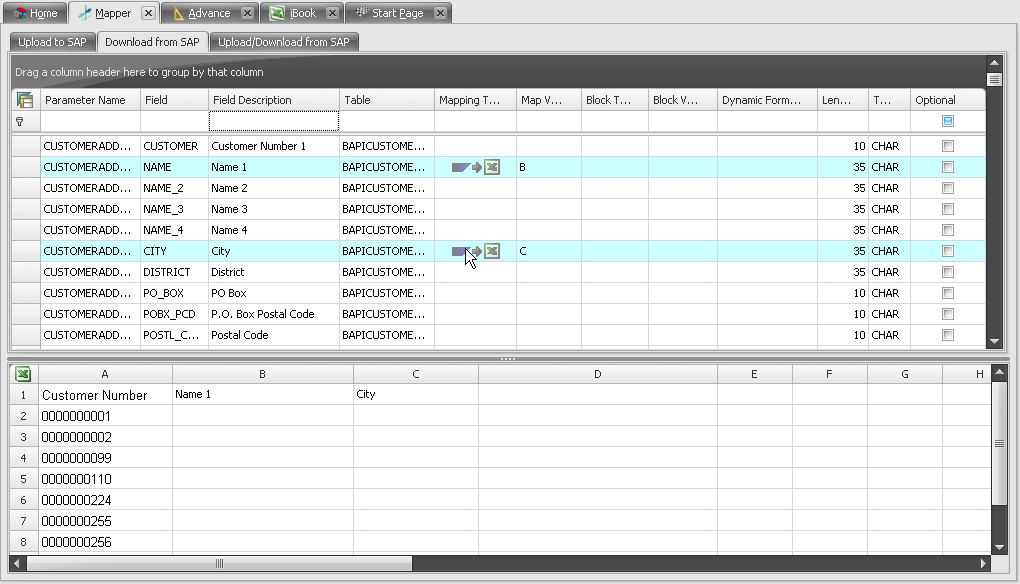Click the filter funnel icon in filter row
1020x584 pixels.
(x=19, y=121)
